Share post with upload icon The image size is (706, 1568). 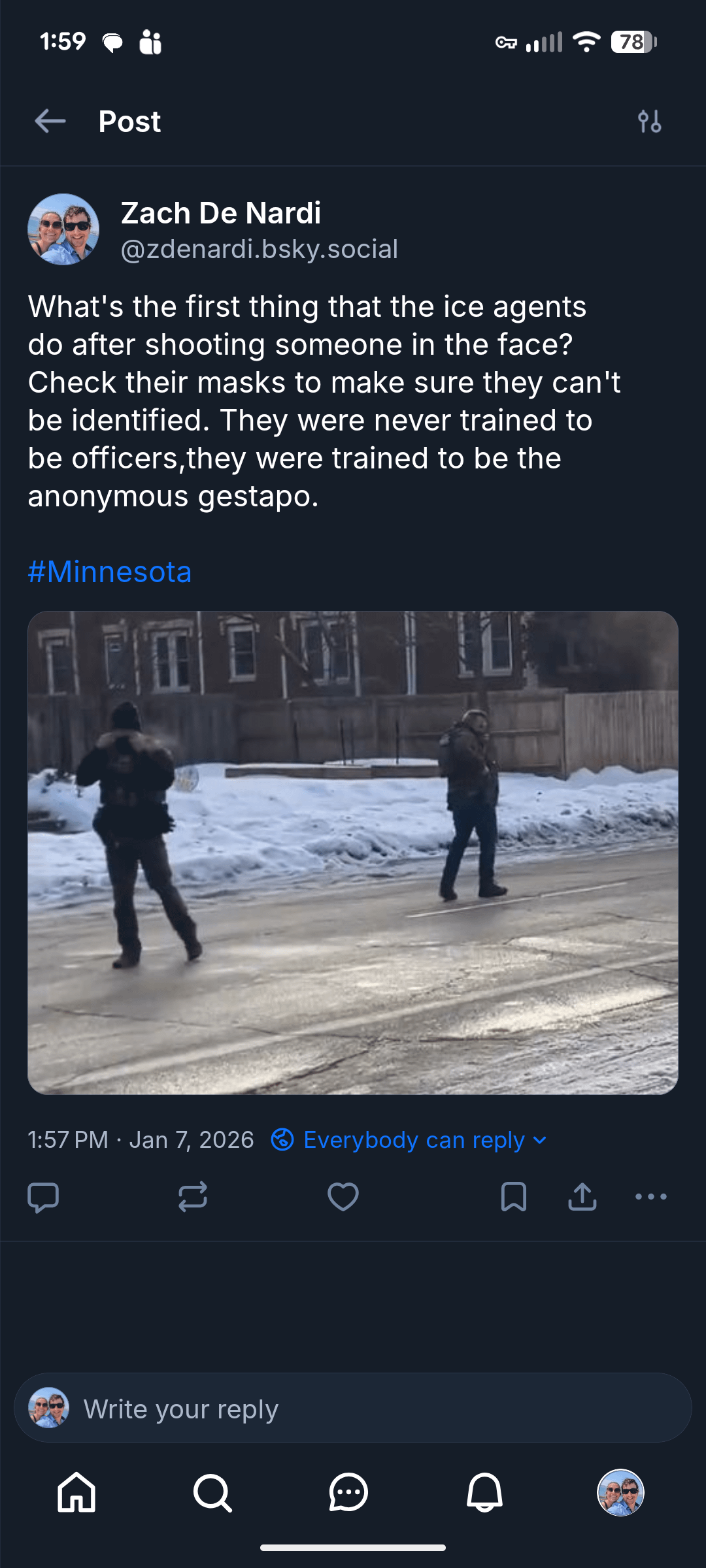(582, 1197)
